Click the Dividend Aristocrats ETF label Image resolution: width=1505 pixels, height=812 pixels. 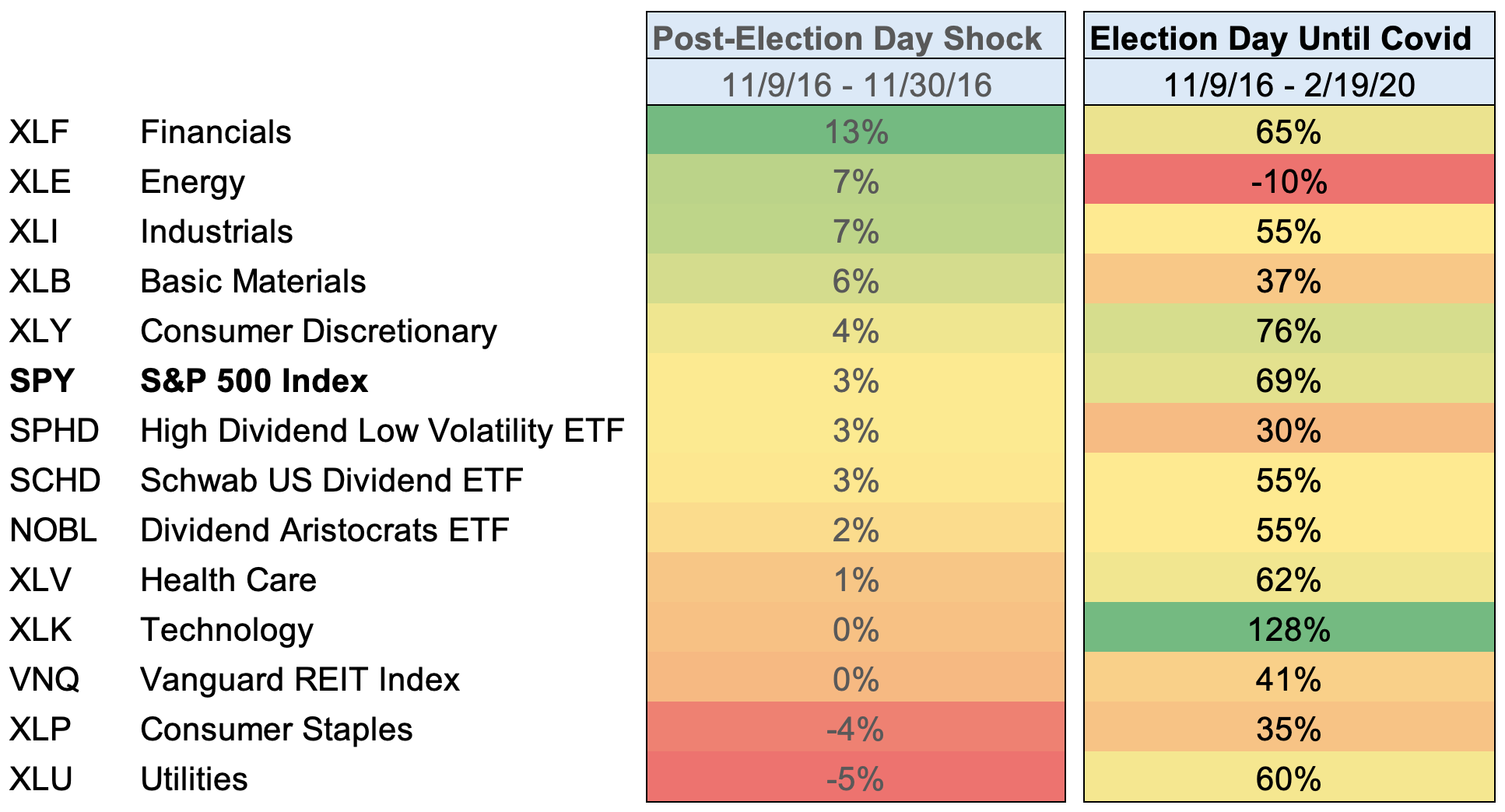pos(325,530)
